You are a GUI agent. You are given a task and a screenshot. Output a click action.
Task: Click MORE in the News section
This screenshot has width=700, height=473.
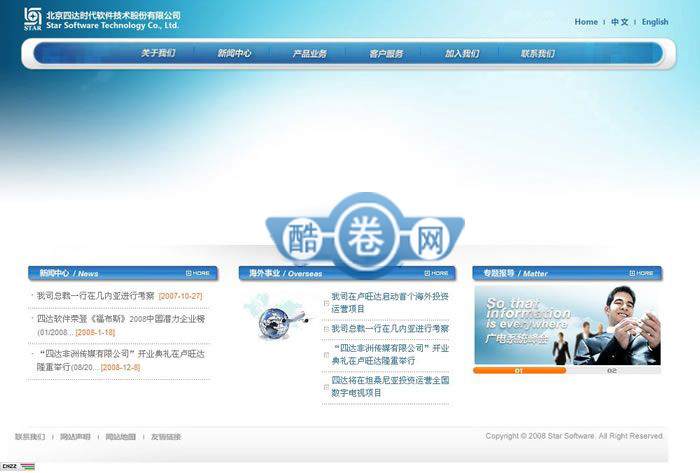(198, 273)
